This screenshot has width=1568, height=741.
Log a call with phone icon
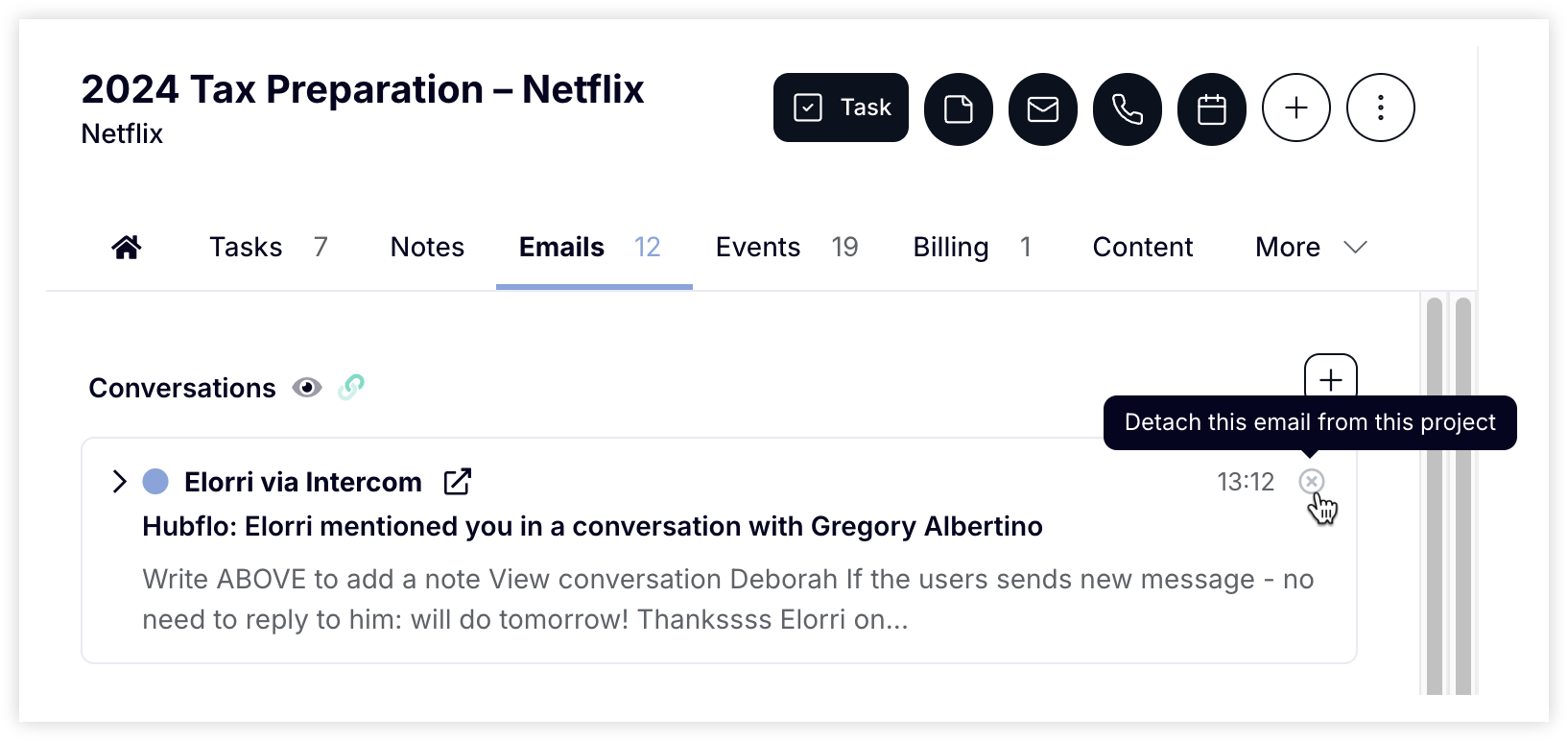[x=1128, y=109]
